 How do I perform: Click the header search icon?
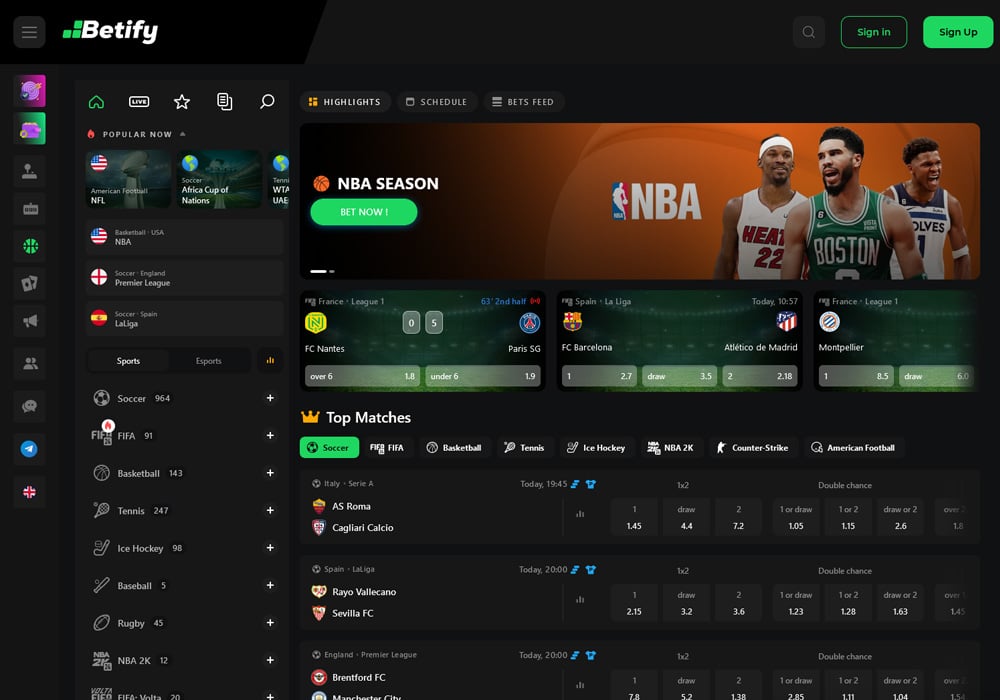pos(809,32)
